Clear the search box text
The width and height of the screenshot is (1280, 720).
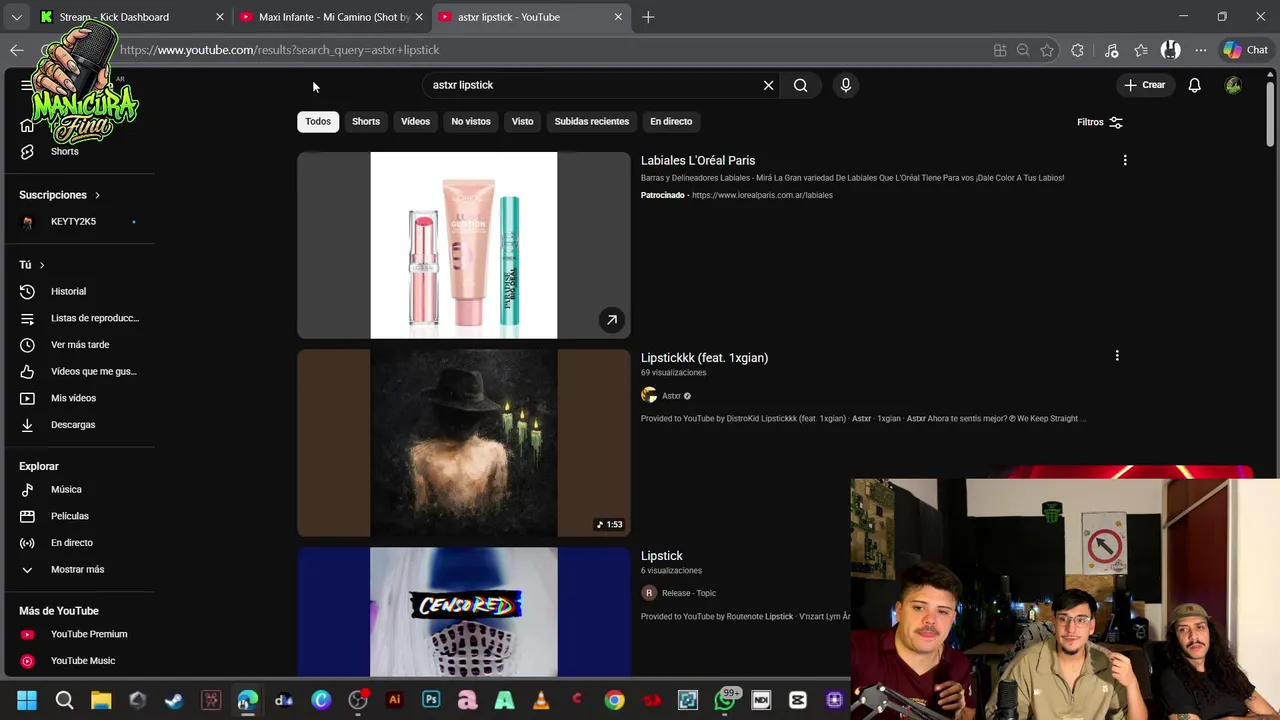click(x=768, y=85)
